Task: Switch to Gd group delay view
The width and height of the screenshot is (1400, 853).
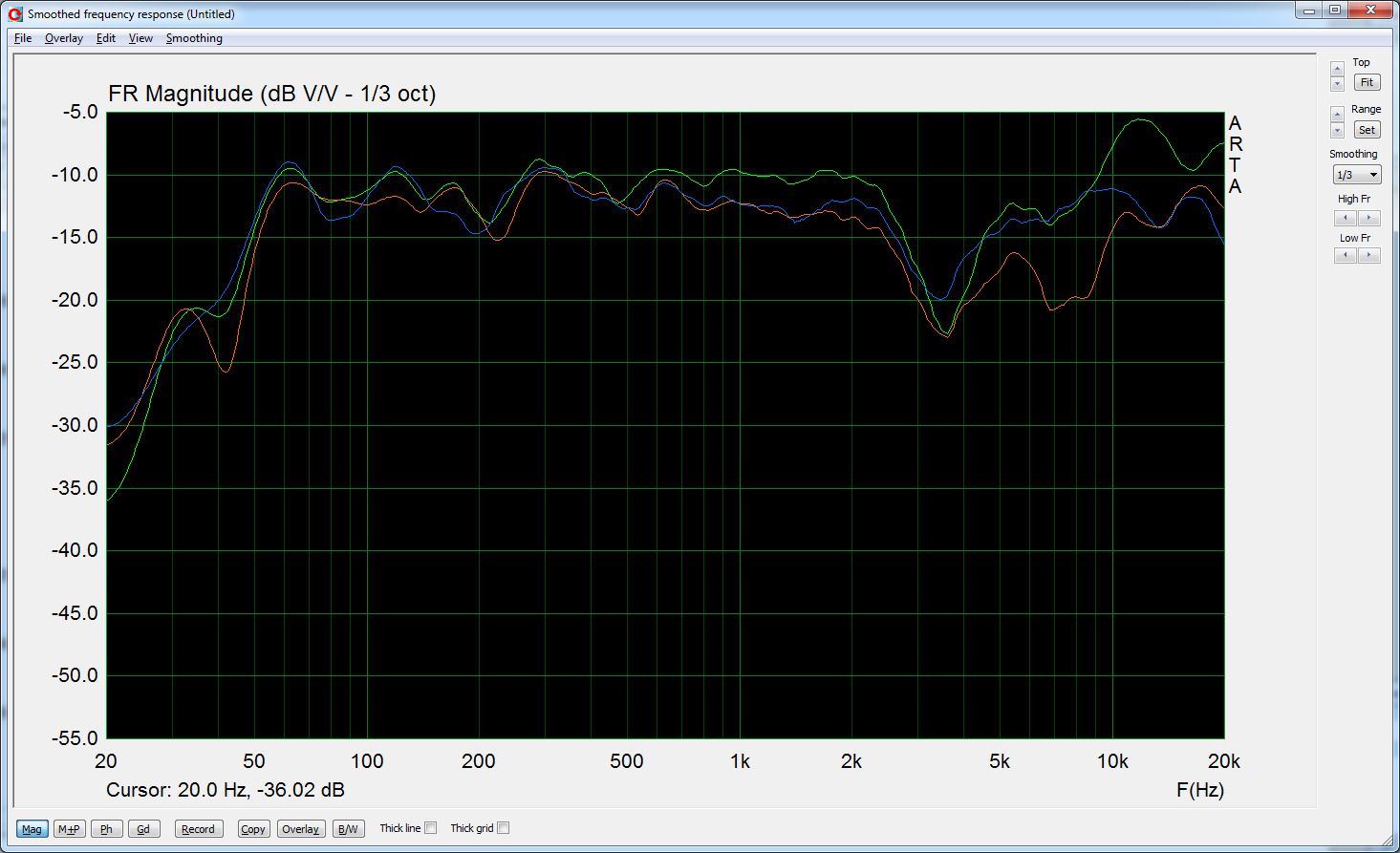Action: (x=143, y=829)
